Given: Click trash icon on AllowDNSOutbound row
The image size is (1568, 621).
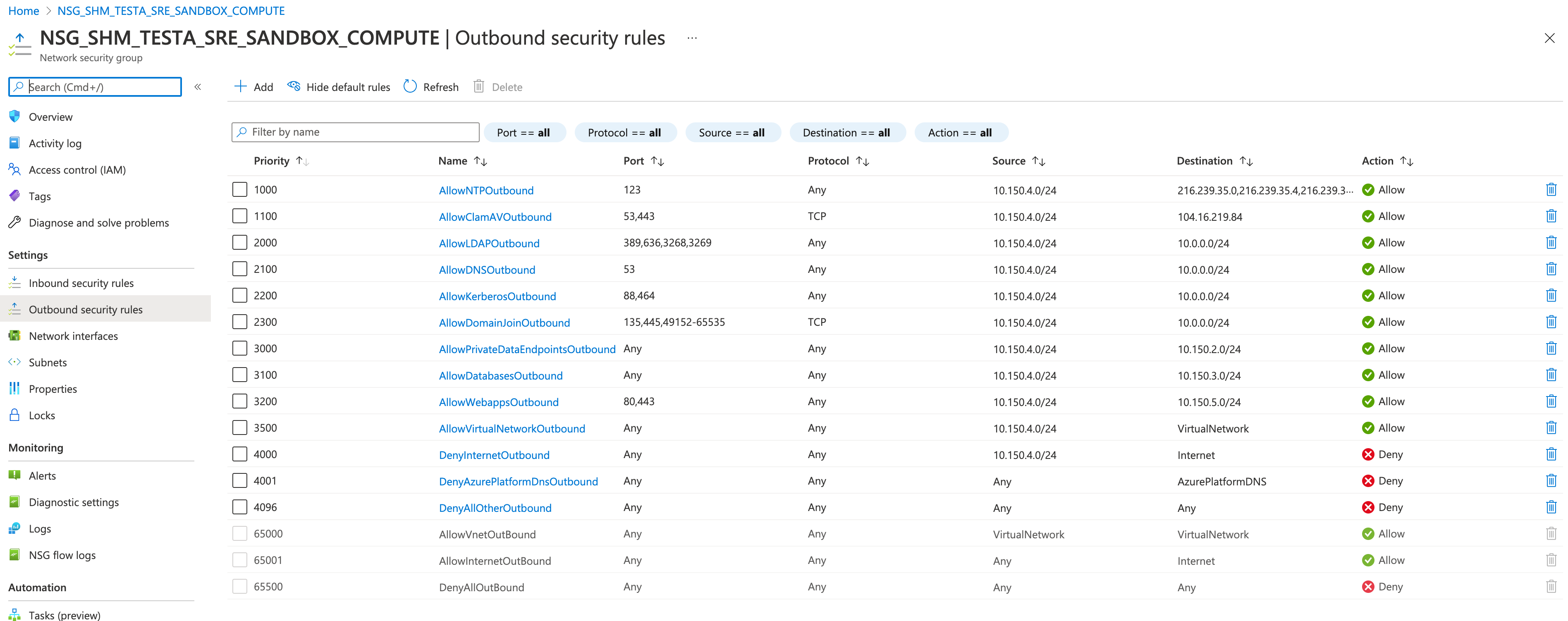Looking at the screenshot, I should [x=1550, y=269].
